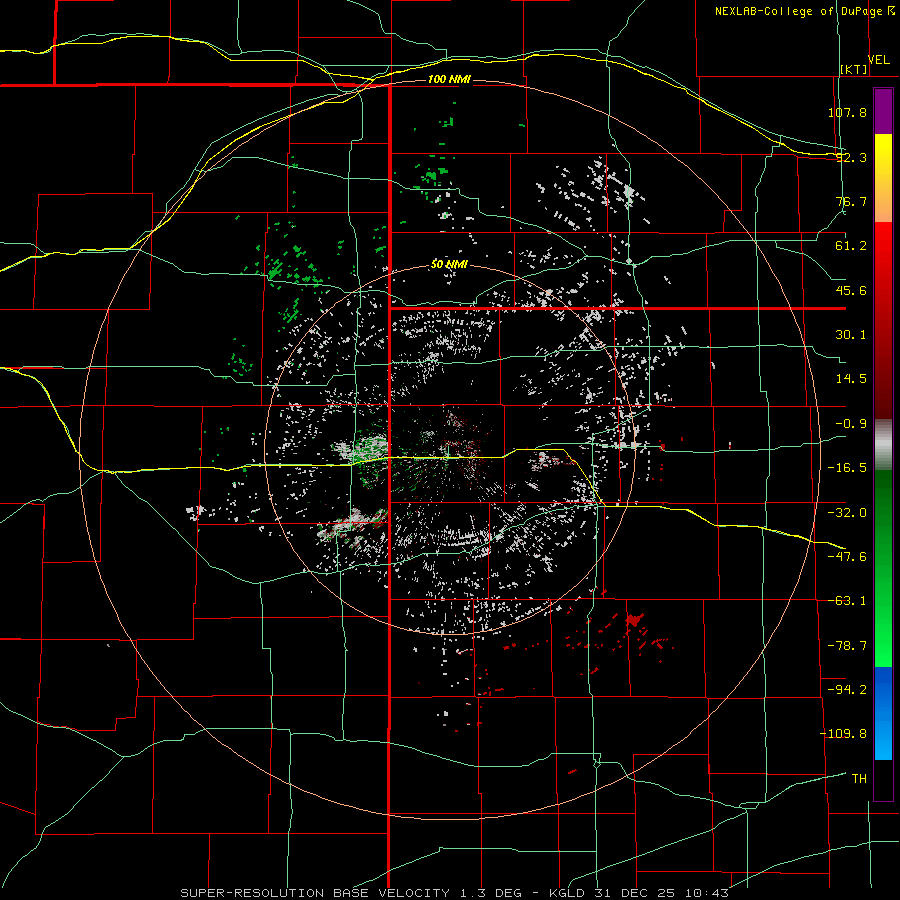Pick the yellow-orange segment of the color bar
900x900 pixels.
point(883,178)
